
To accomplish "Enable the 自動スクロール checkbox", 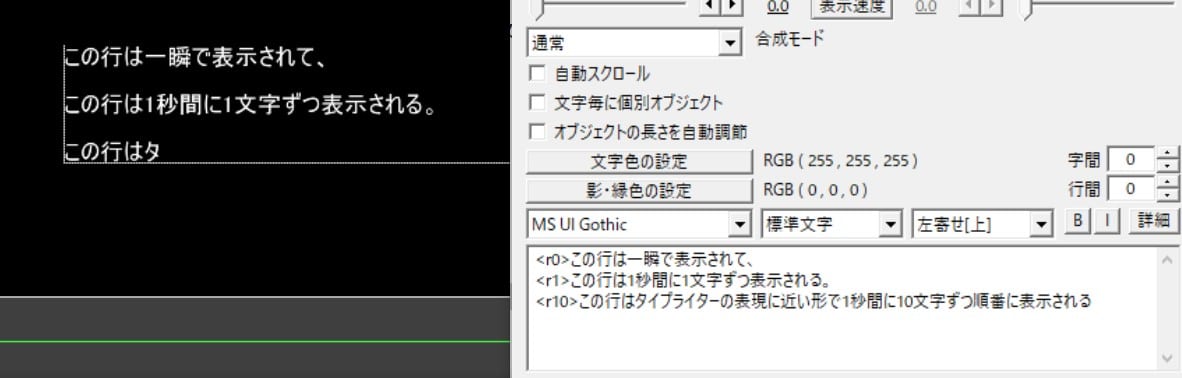I will coord(537,73).
